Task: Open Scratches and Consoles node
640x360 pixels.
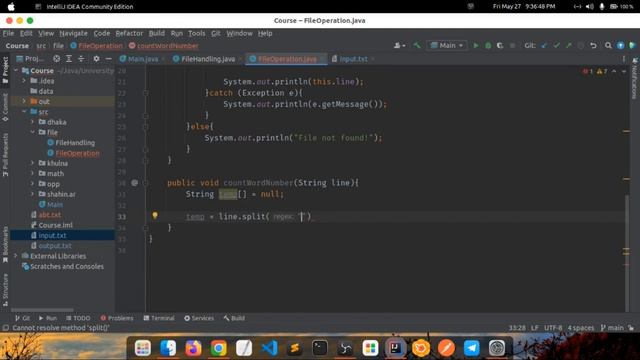Action: pyautogui.click(x=67, y=267)
